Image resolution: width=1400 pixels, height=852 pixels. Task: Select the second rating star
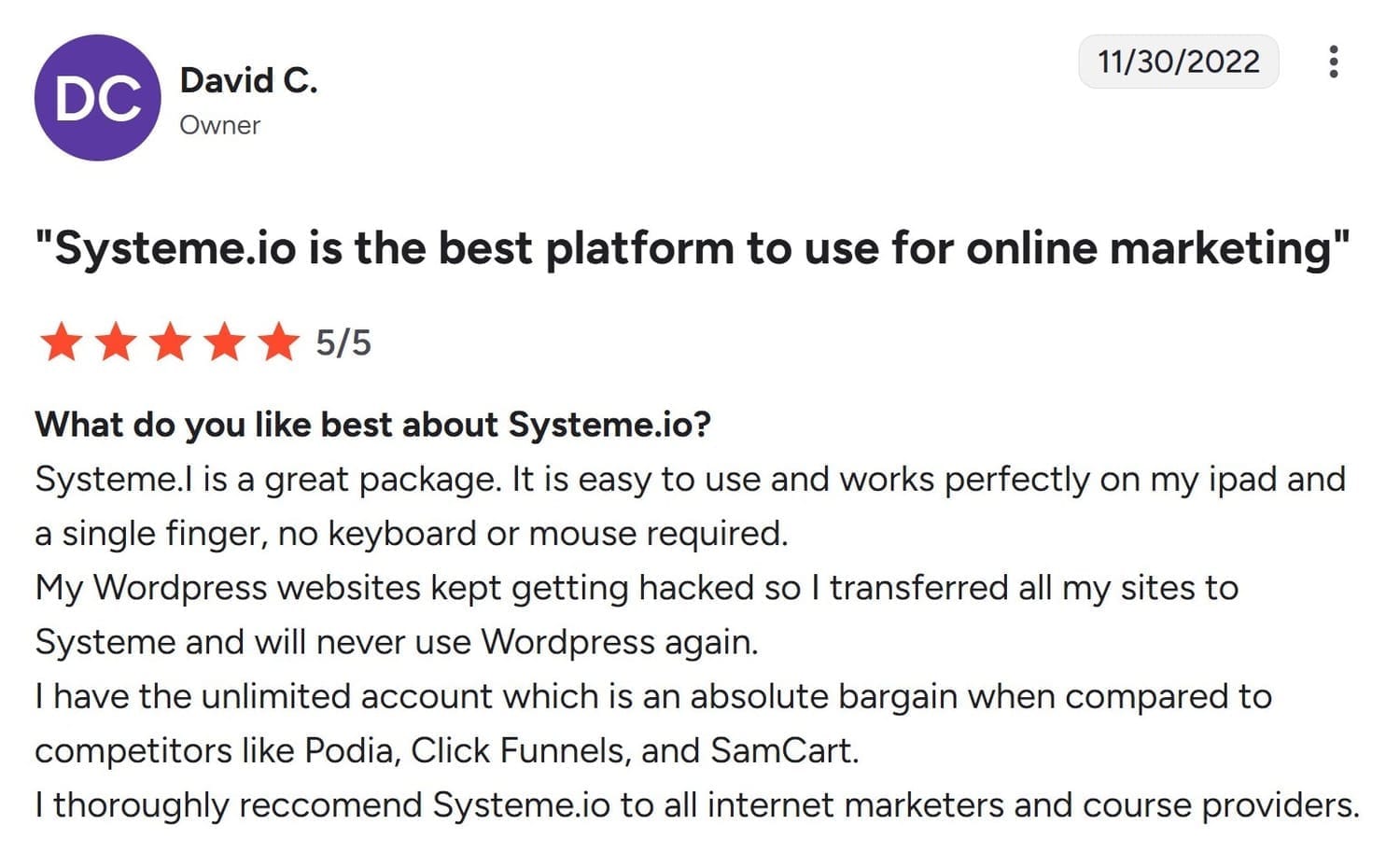pos(116,342)
